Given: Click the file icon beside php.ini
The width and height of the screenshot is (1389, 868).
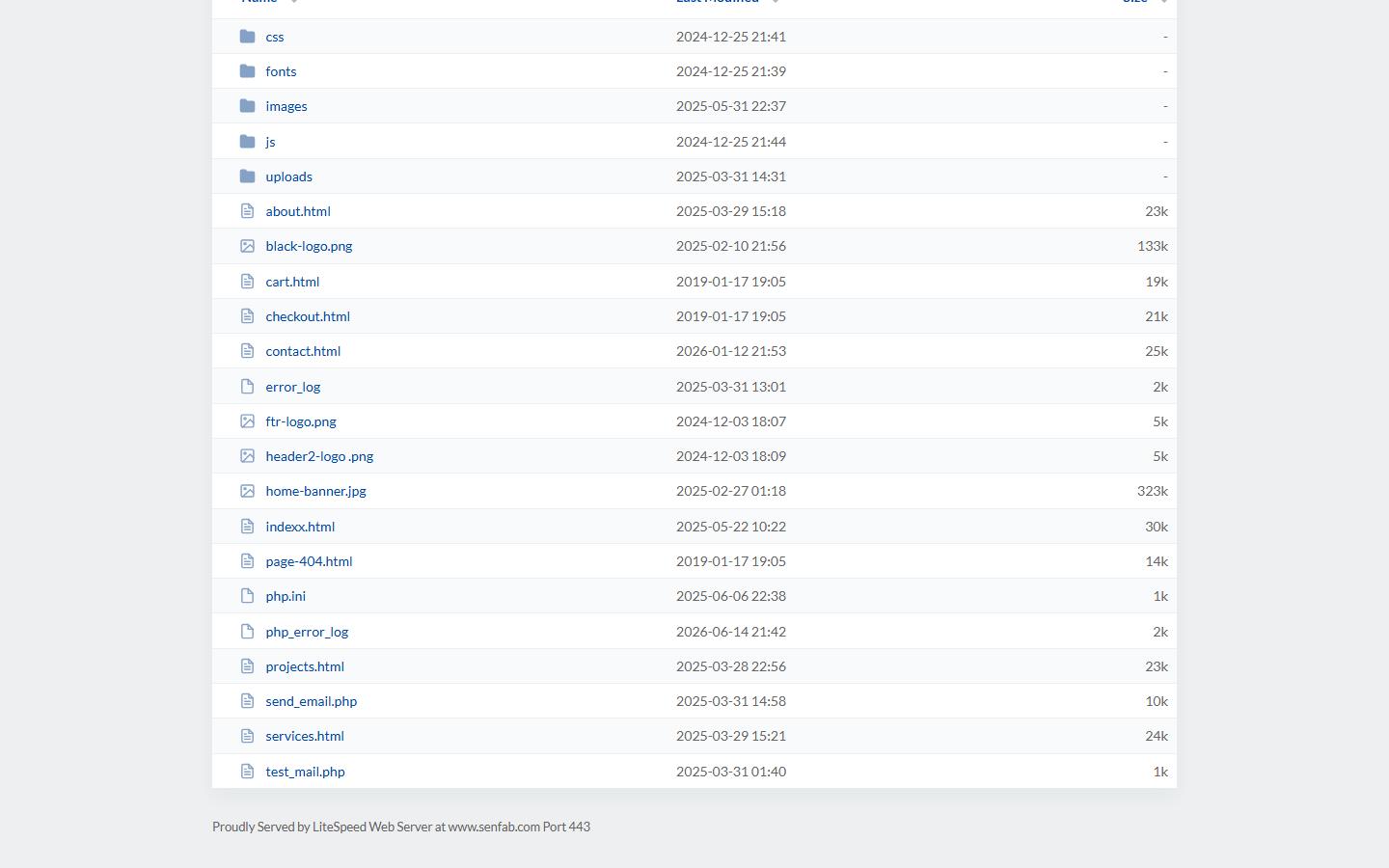Looking at the screenshot, I should point(247,596).
